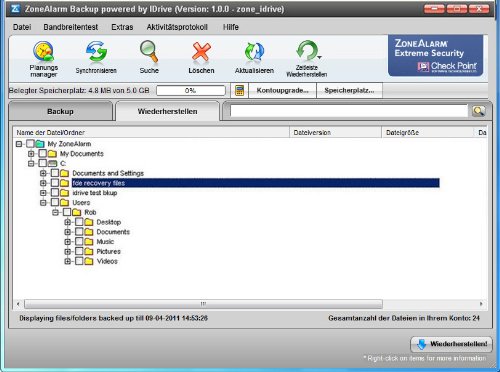Viewport: 500px width, 372px height.
Task: Click the scrollbar left arrow
Action: coord(18,304)
